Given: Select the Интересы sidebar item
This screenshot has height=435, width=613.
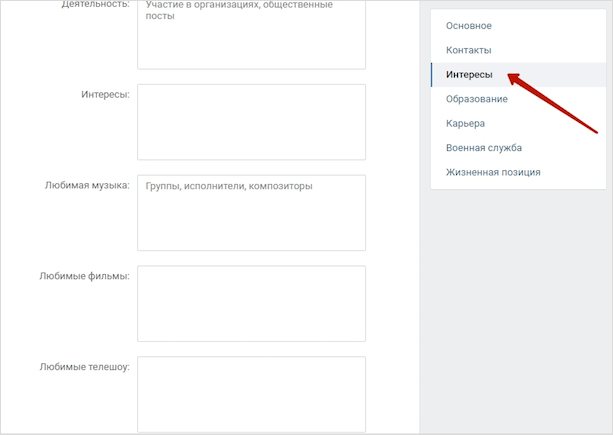Looking at the screenshot, I should pyautogui.click(x=518, y=74).
